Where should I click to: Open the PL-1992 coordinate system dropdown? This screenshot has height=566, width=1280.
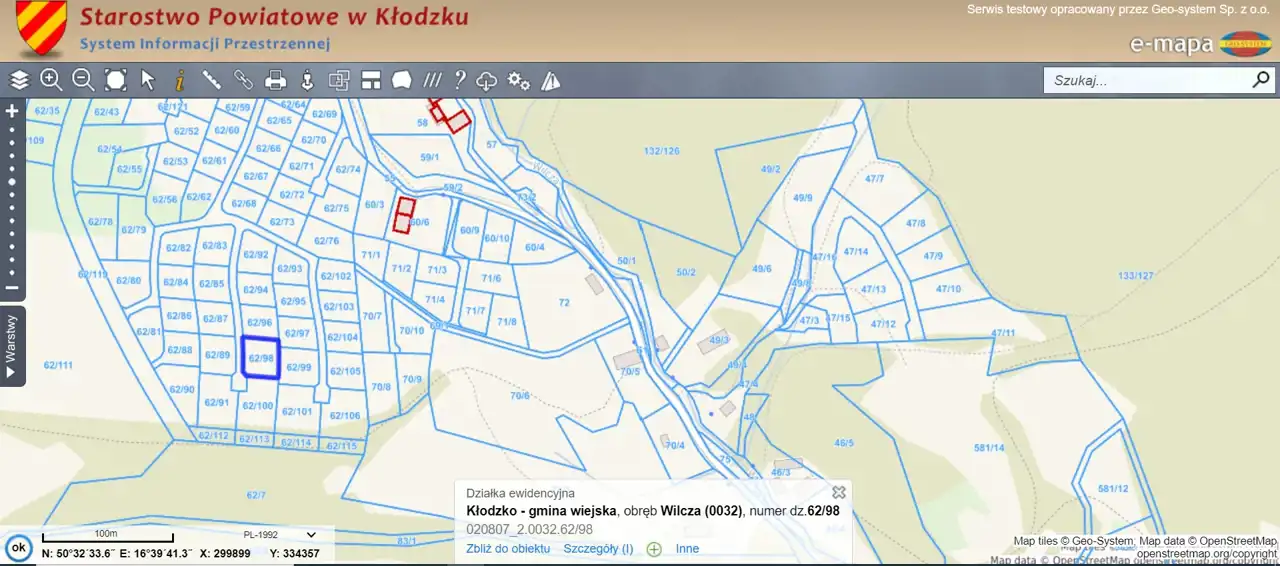280,535
